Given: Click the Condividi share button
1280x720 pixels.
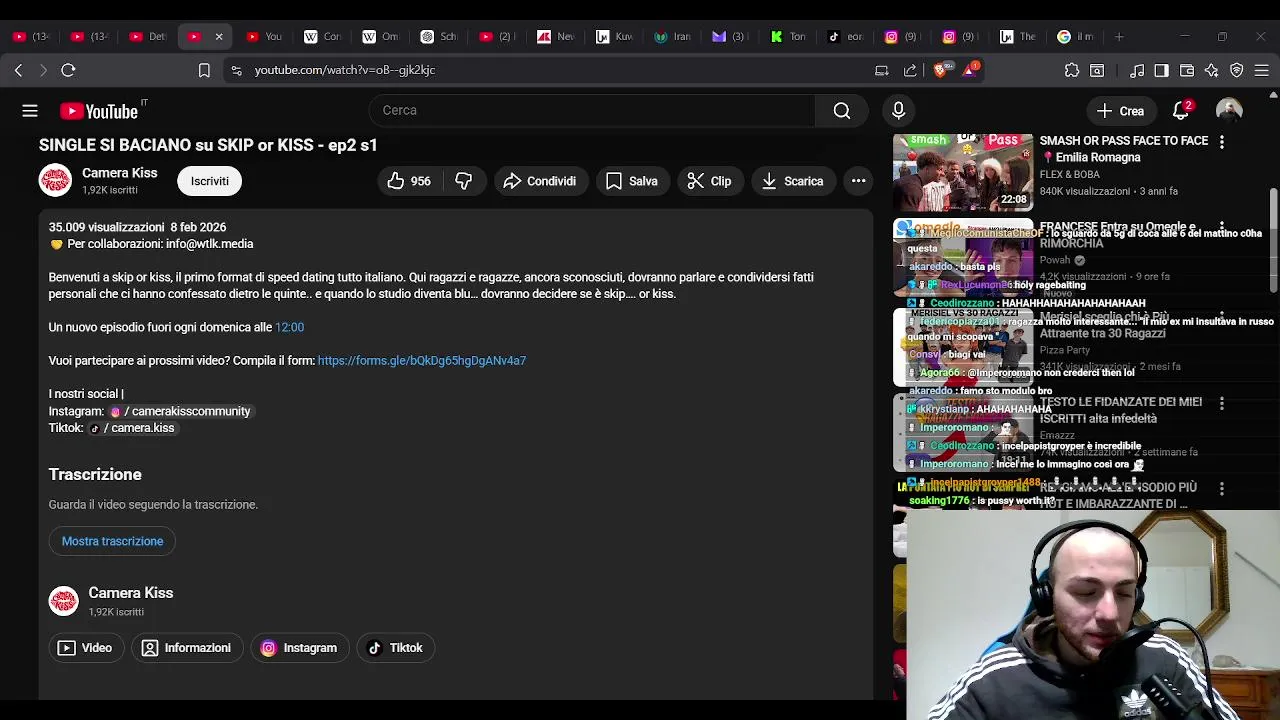Looking at the screenshot, I should (539, 181).
